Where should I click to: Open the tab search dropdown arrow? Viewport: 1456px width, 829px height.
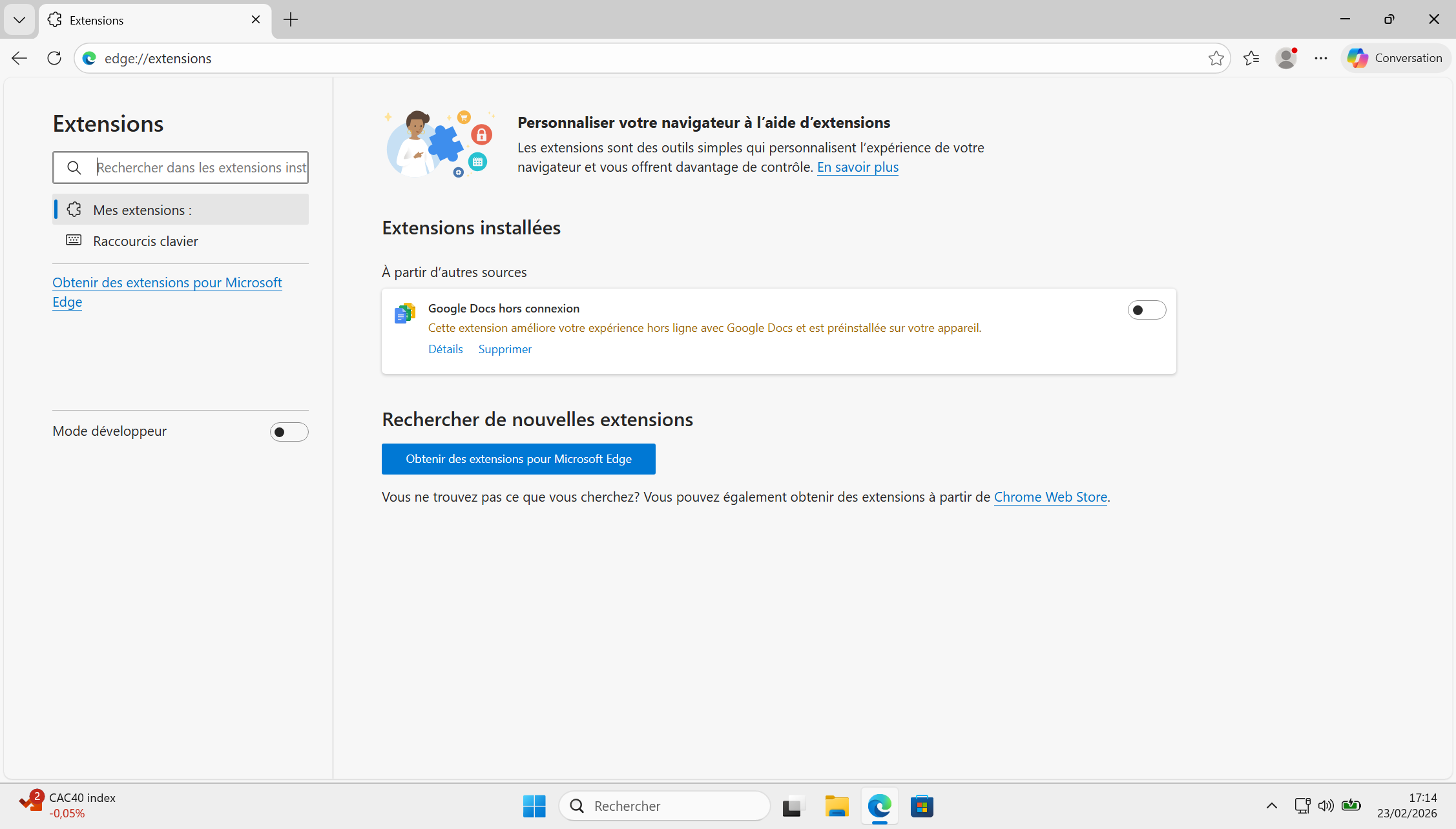(x=19, y=20)
